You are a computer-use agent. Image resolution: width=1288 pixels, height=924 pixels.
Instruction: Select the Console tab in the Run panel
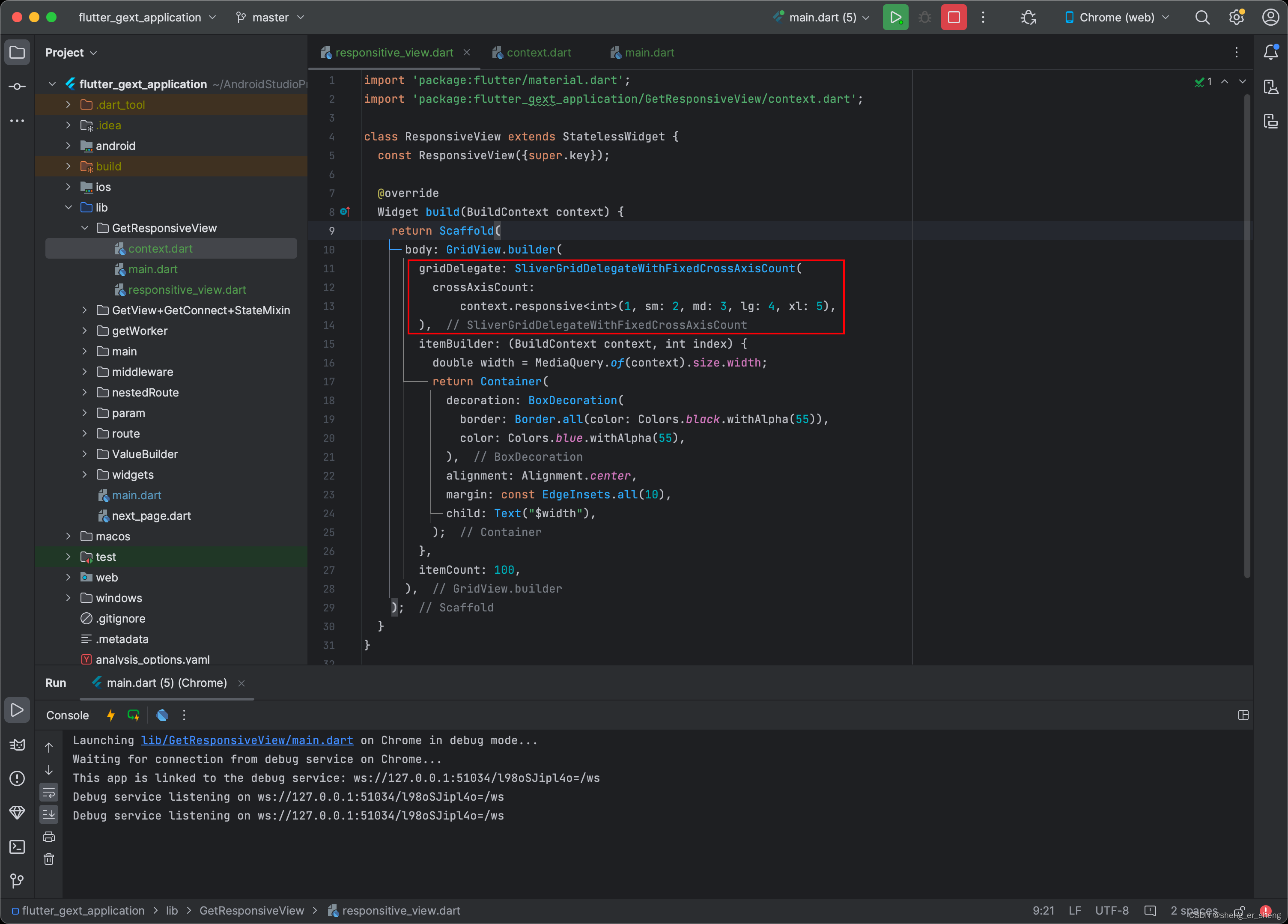[68, 715]
